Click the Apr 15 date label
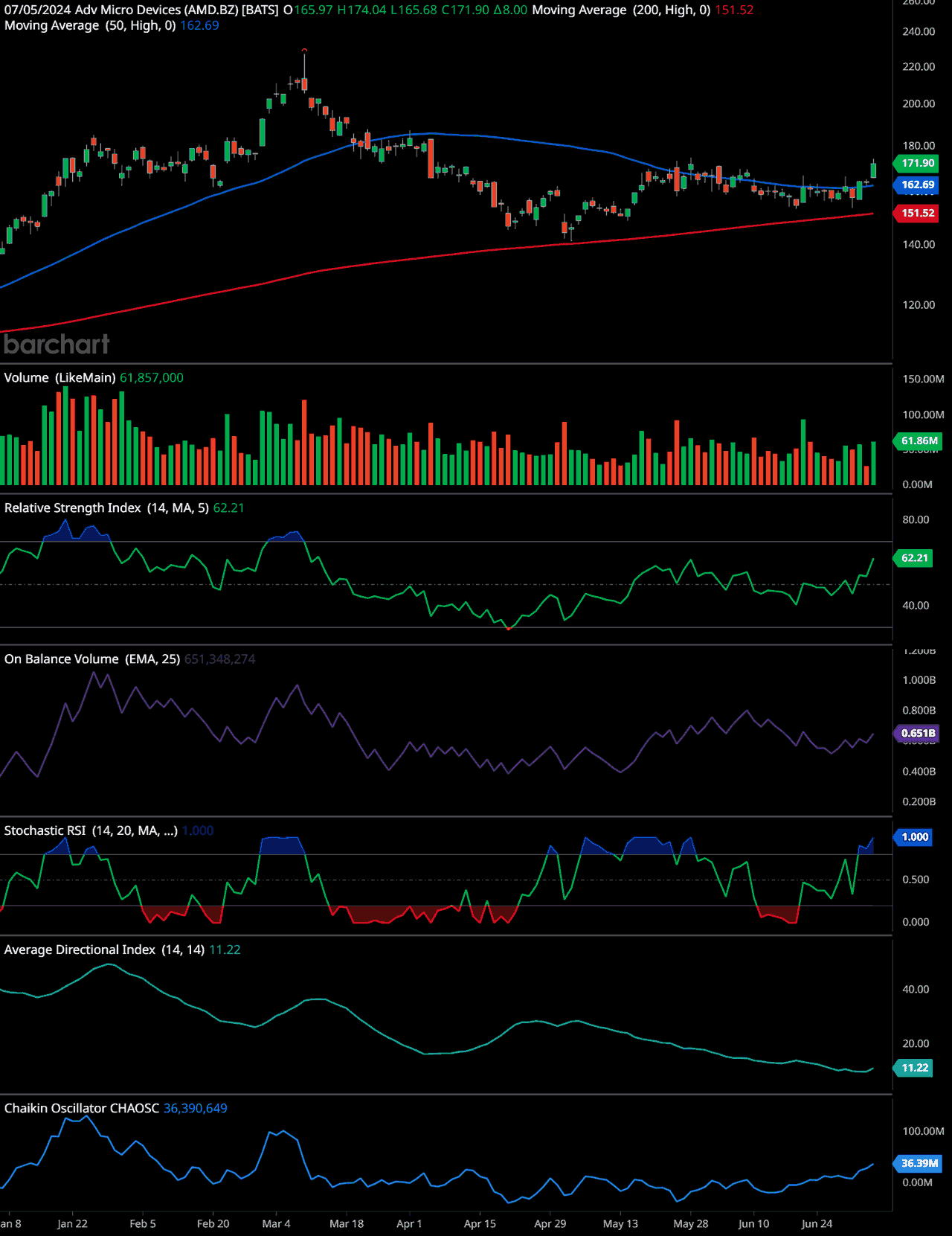Image resolution: width=952 pixels, height=1236 pixels. pos(480,1224)
